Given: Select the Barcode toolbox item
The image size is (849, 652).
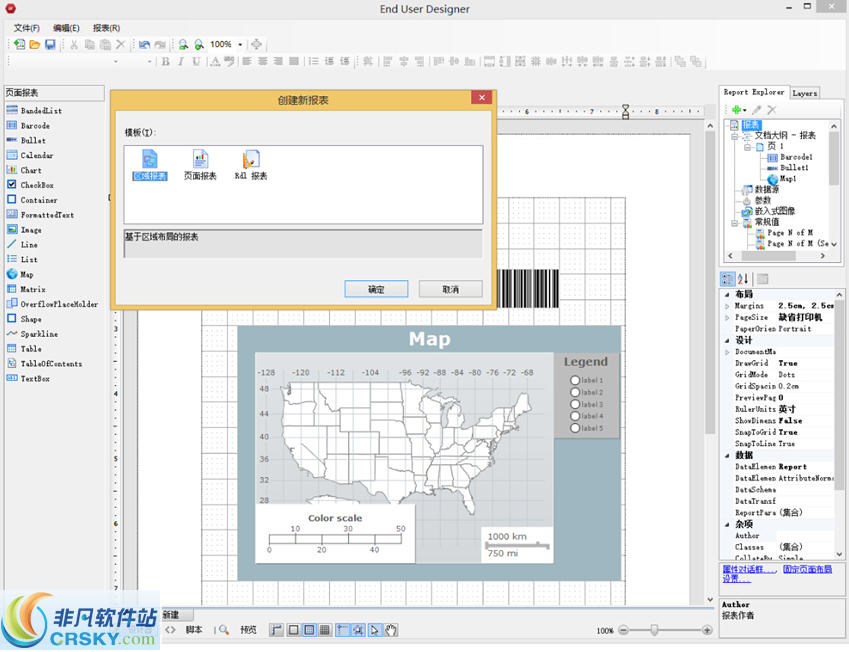Looking at the screenshot, I should click(28, 126).
